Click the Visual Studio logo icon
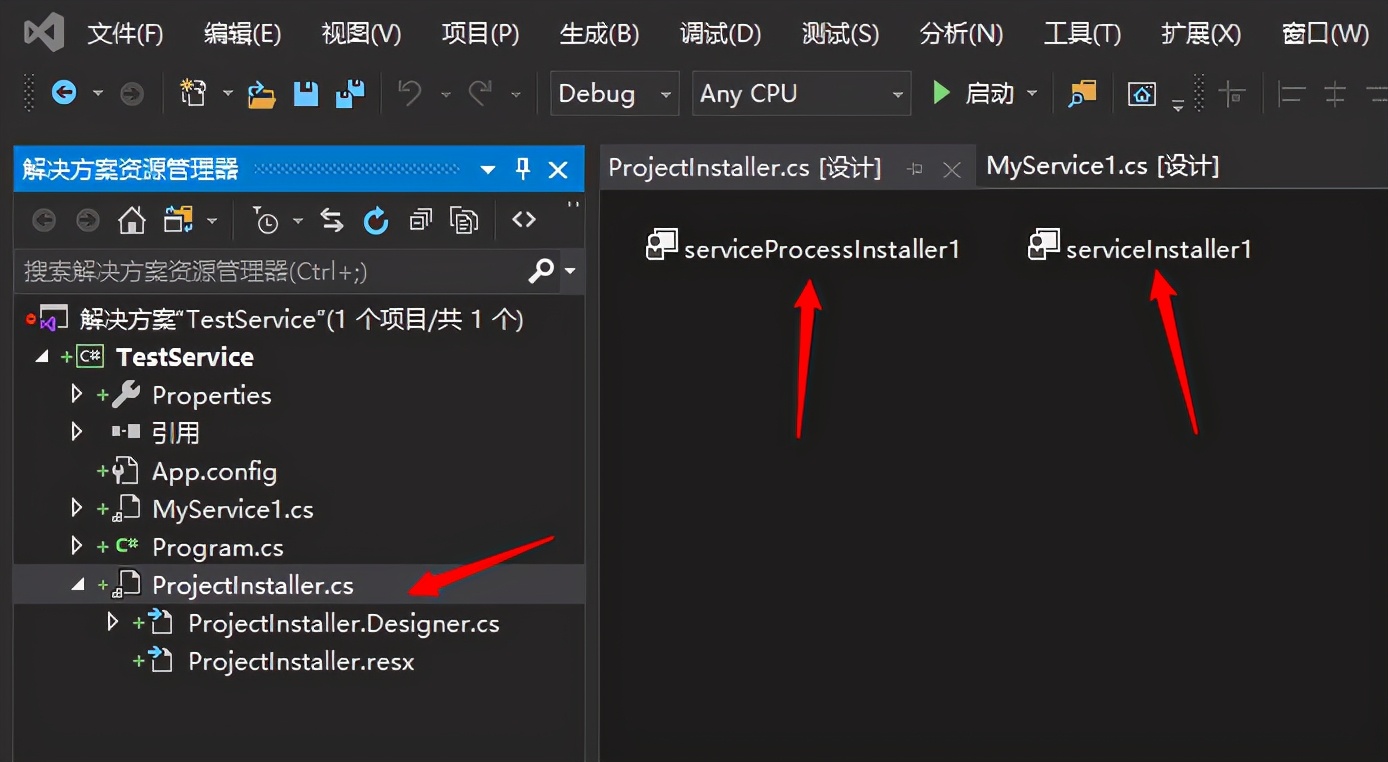This screenshot has width=1388, height=762. [44, 33]
